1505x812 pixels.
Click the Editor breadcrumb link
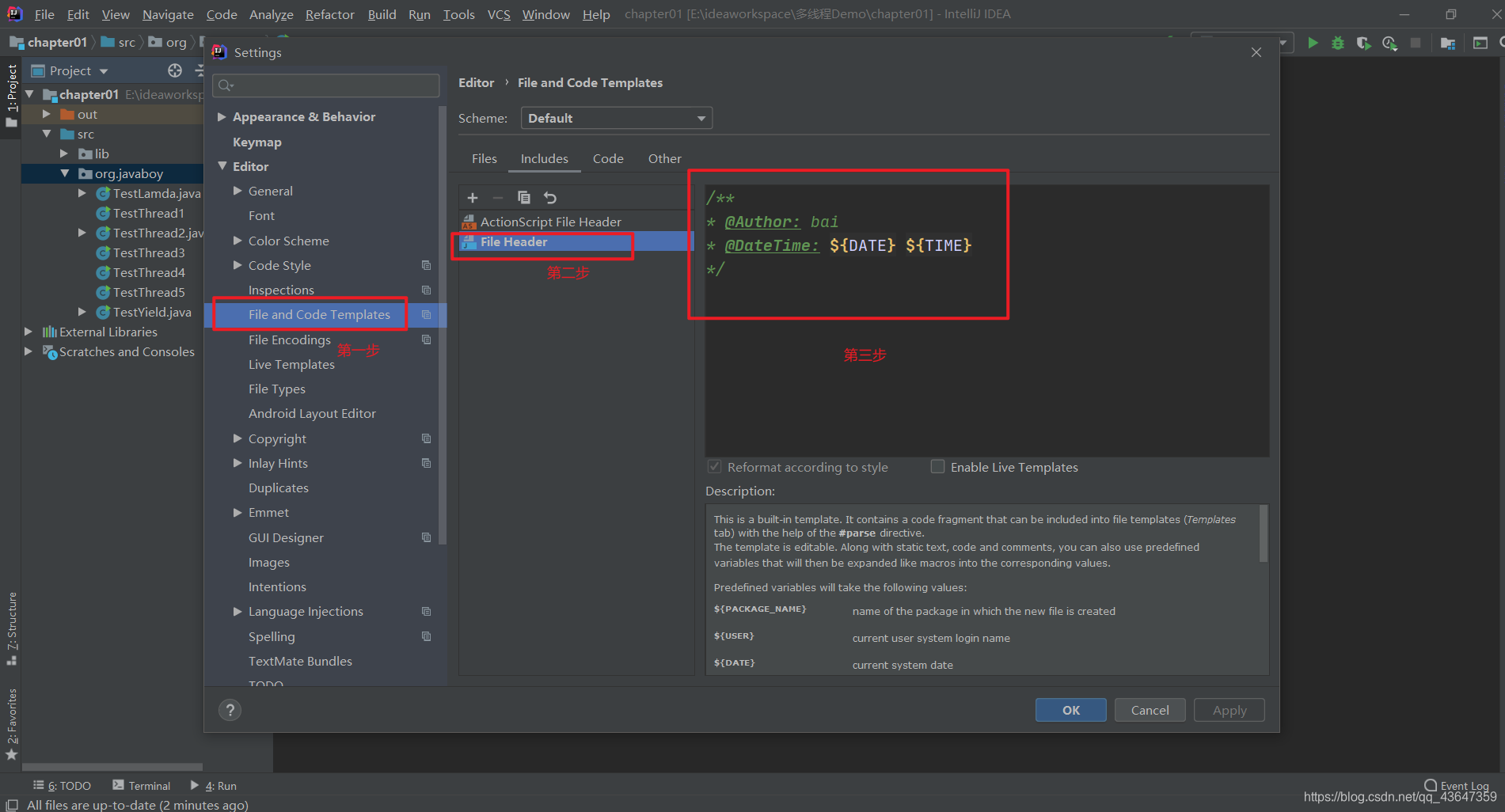point(476,82)
